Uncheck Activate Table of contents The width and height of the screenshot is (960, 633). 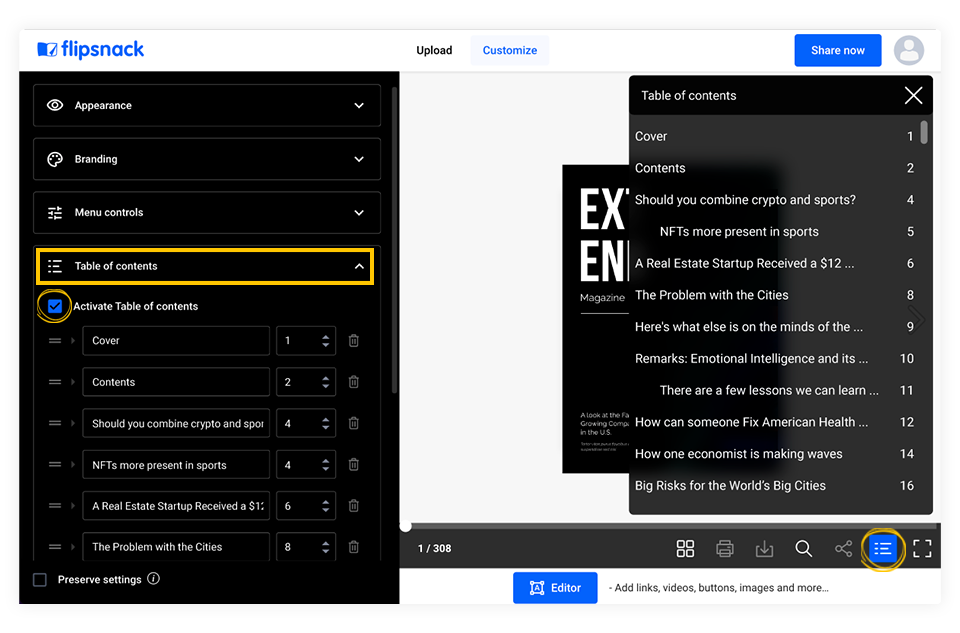[55, 306]
